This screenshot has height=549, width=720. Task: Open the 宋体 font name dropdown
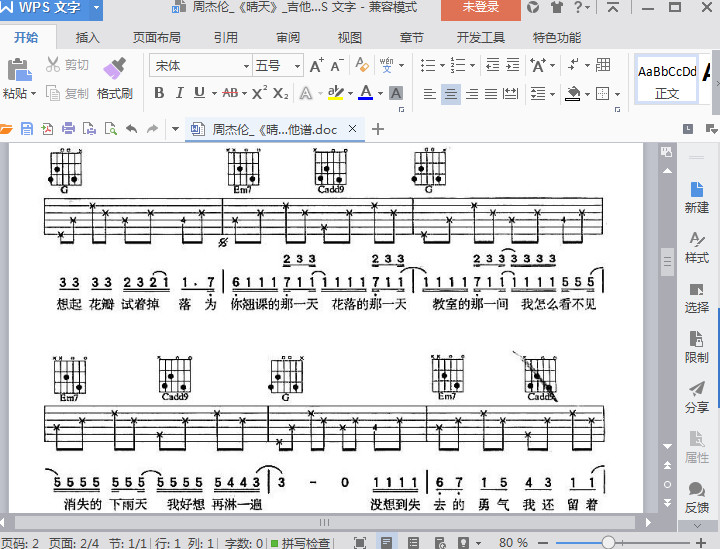pos(246,66)
